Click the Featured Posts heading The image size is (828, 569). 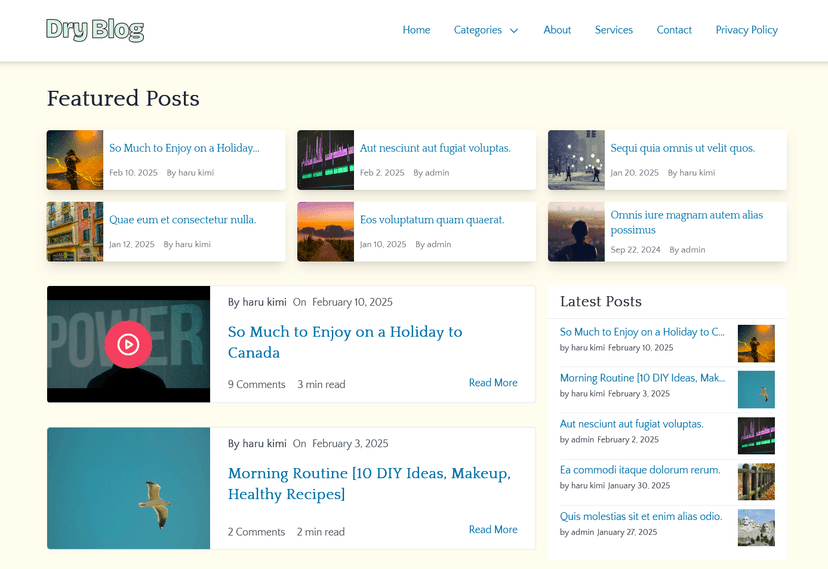pyautogui.click(x=123, y=98)
